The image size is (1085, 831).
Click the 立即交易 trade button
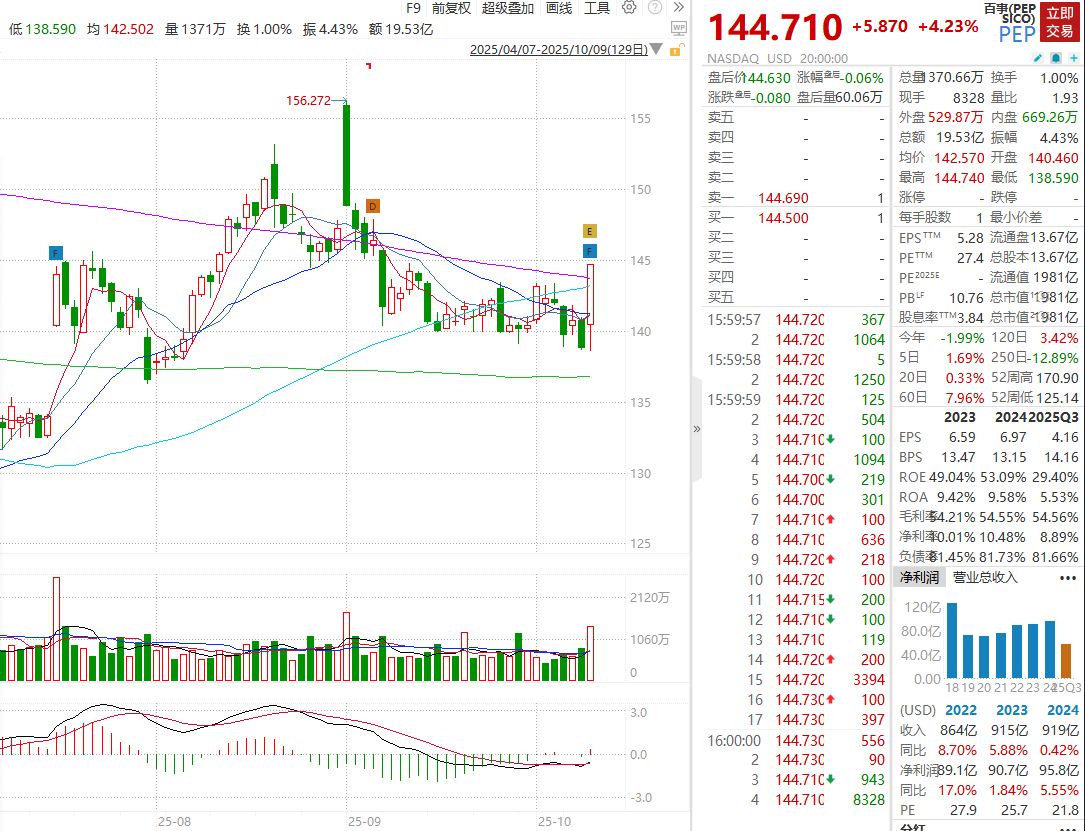1059,22
